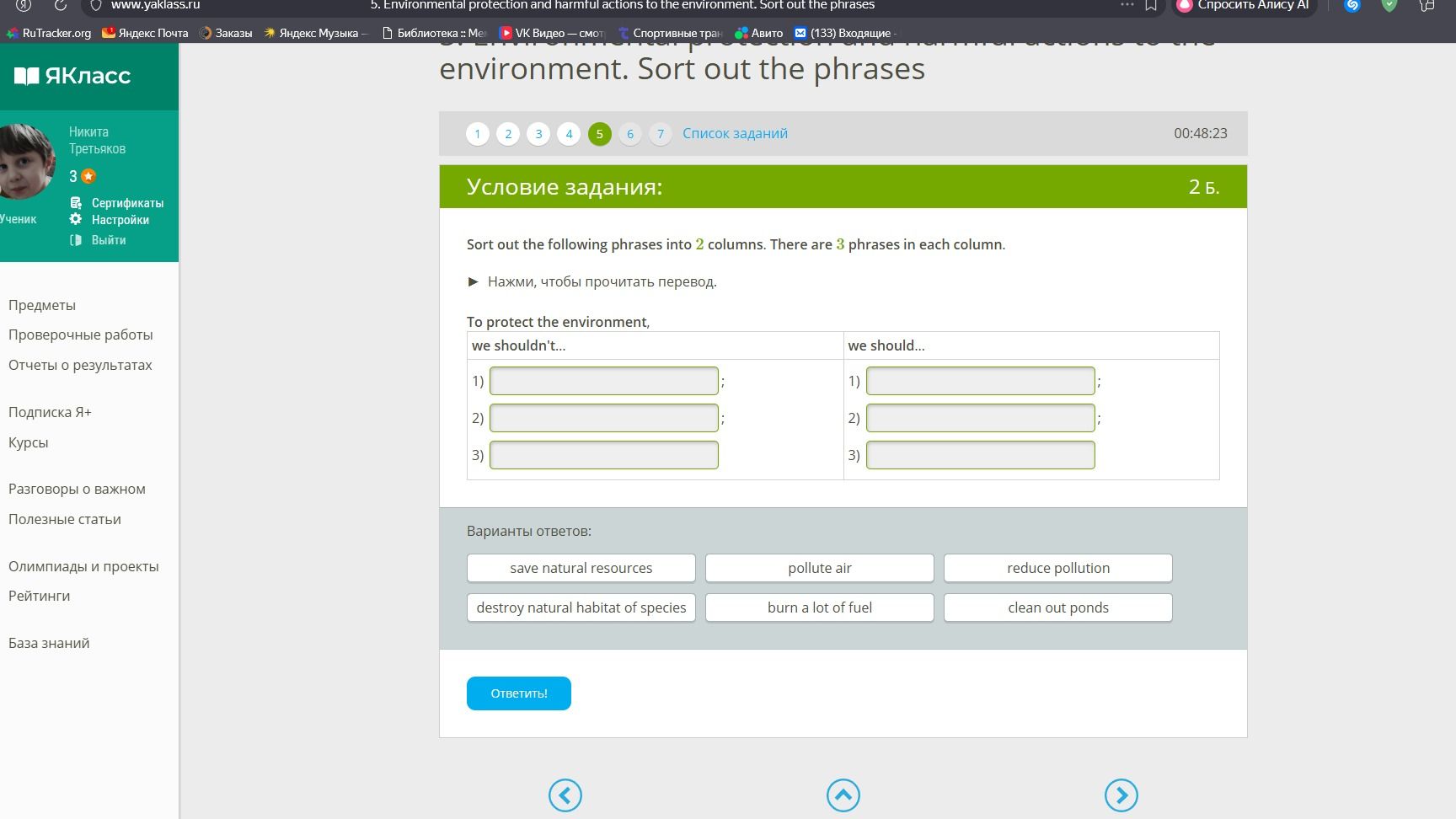This screenshot has height=819, width=1456.
Task: Open База знаний in sidebar
Action: pyautogui.click(x=49, y=643)
